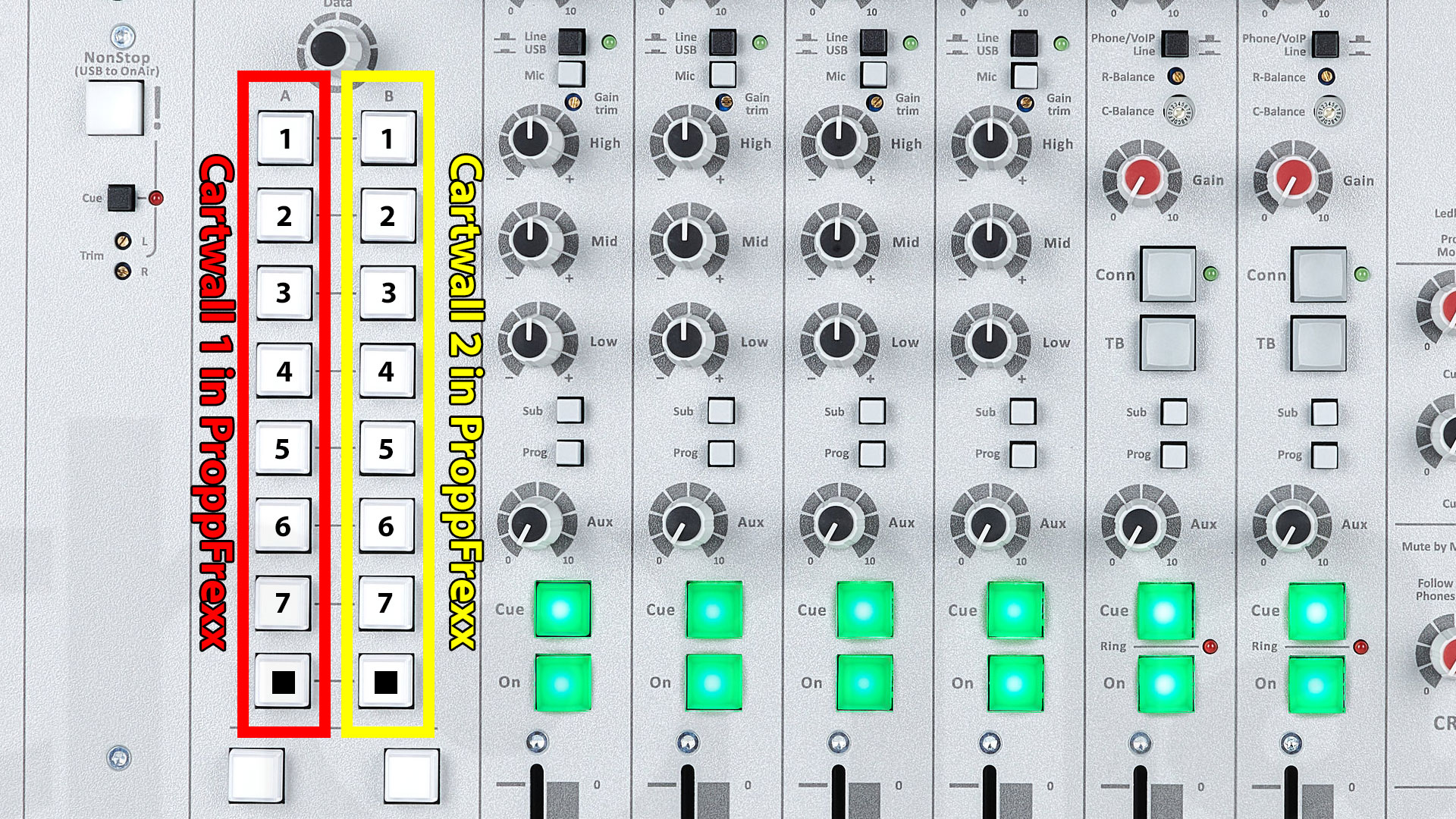Switch On the first phone channel

coord(1166,686)
